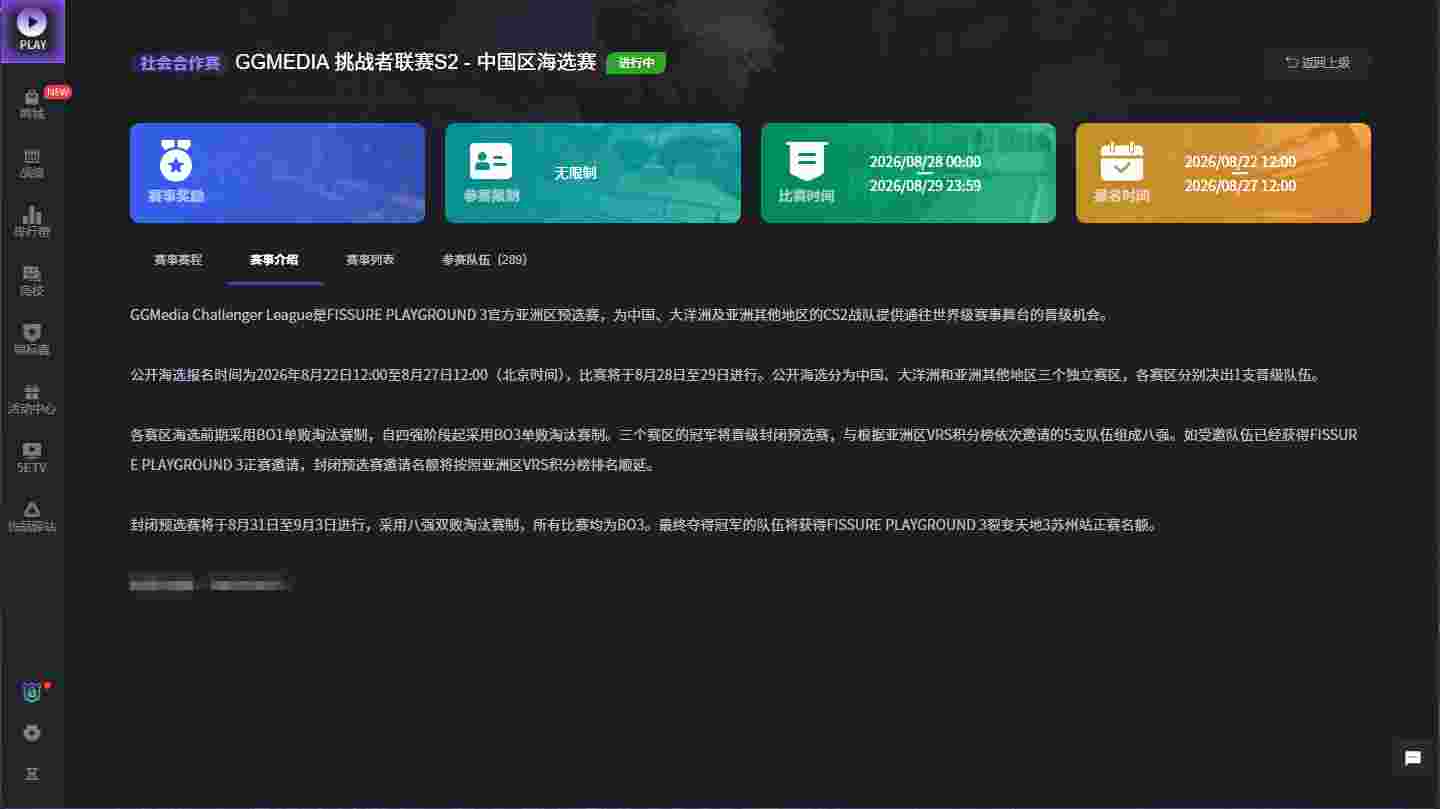Screen dimensions: 1440x809
Task: Click the 比赛时间 label
Action: pos(806,196)
